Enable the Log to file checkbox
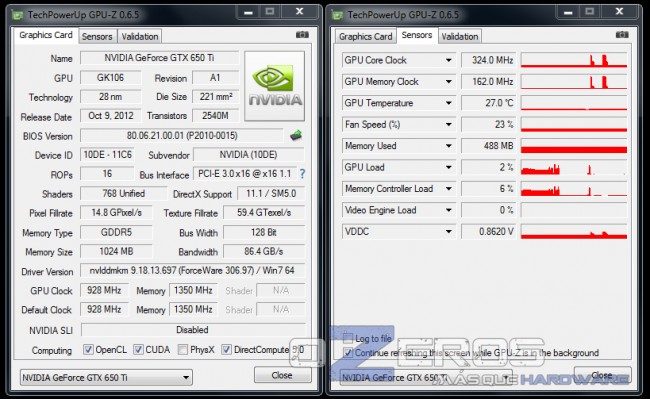 click(x=348, y=338)
